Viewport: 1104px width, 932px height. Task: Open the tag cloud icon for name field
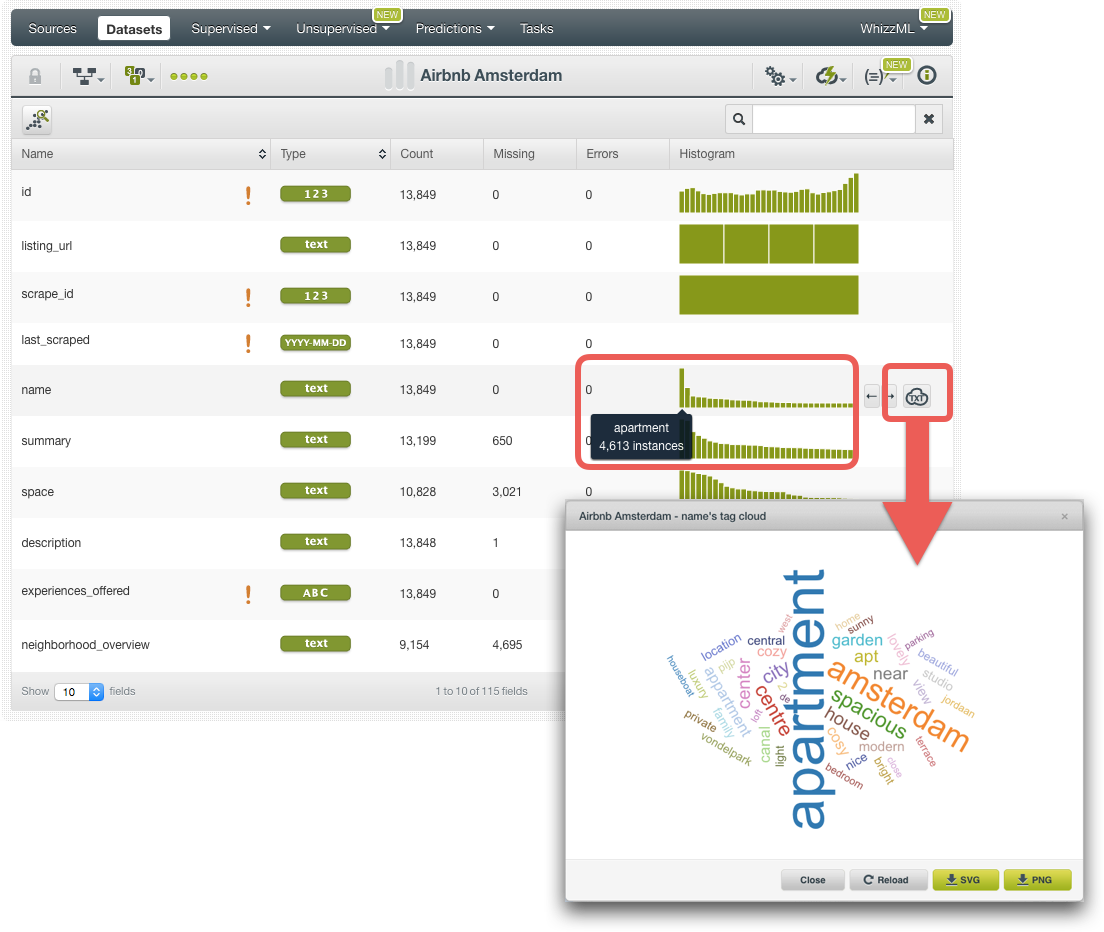pyautogui.click(x=917, y=397)
